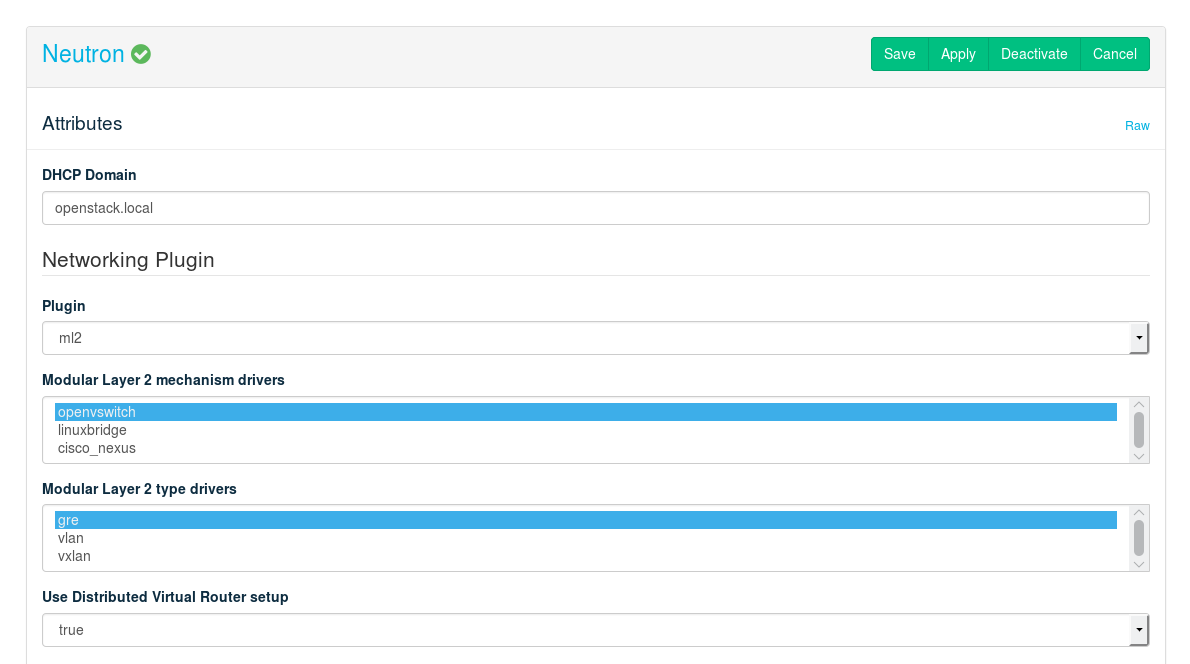
Task: Click the Neutron title link
Action: point(83,54)
